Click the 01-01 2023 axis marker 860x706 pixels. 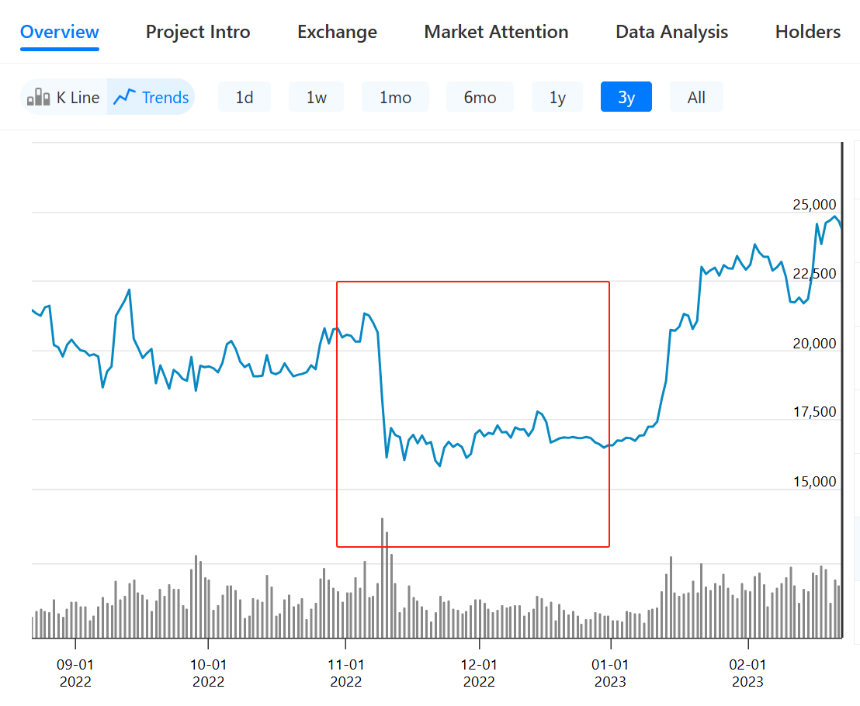pos(610,673)
